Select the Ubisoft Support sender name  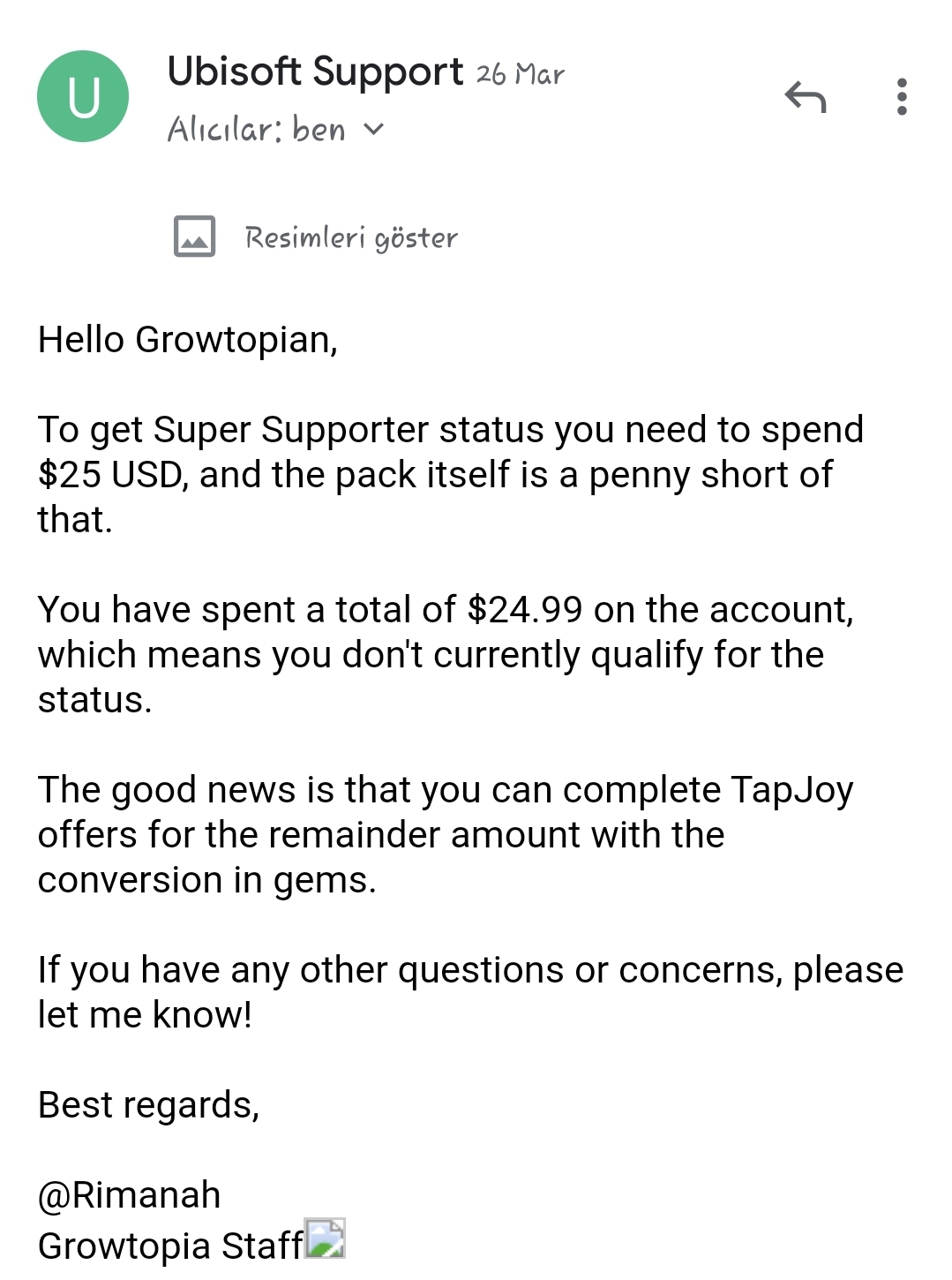[315, 72]
